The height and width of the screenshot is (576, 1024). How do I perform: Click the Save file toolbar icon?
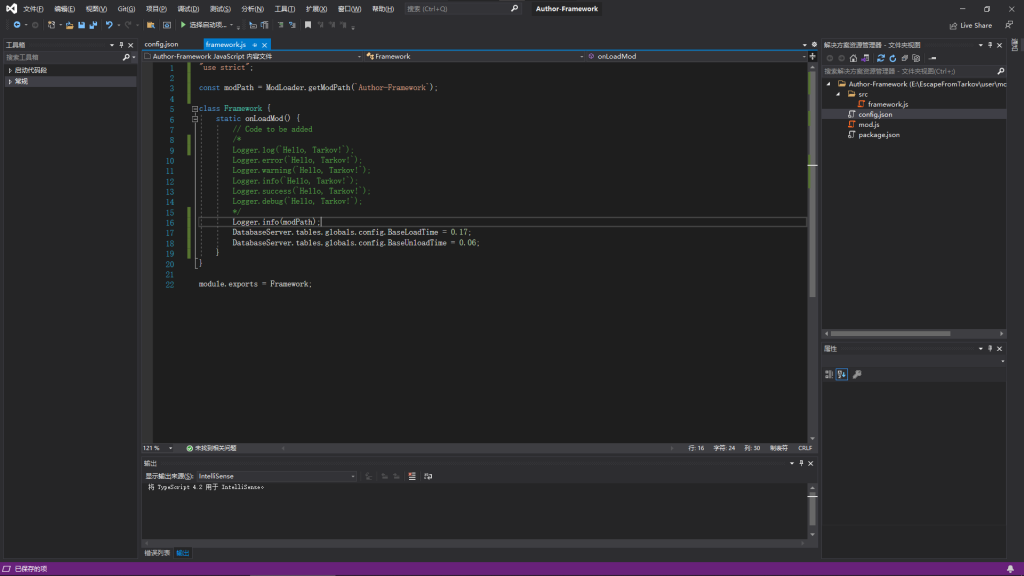(x=82, y=25)
